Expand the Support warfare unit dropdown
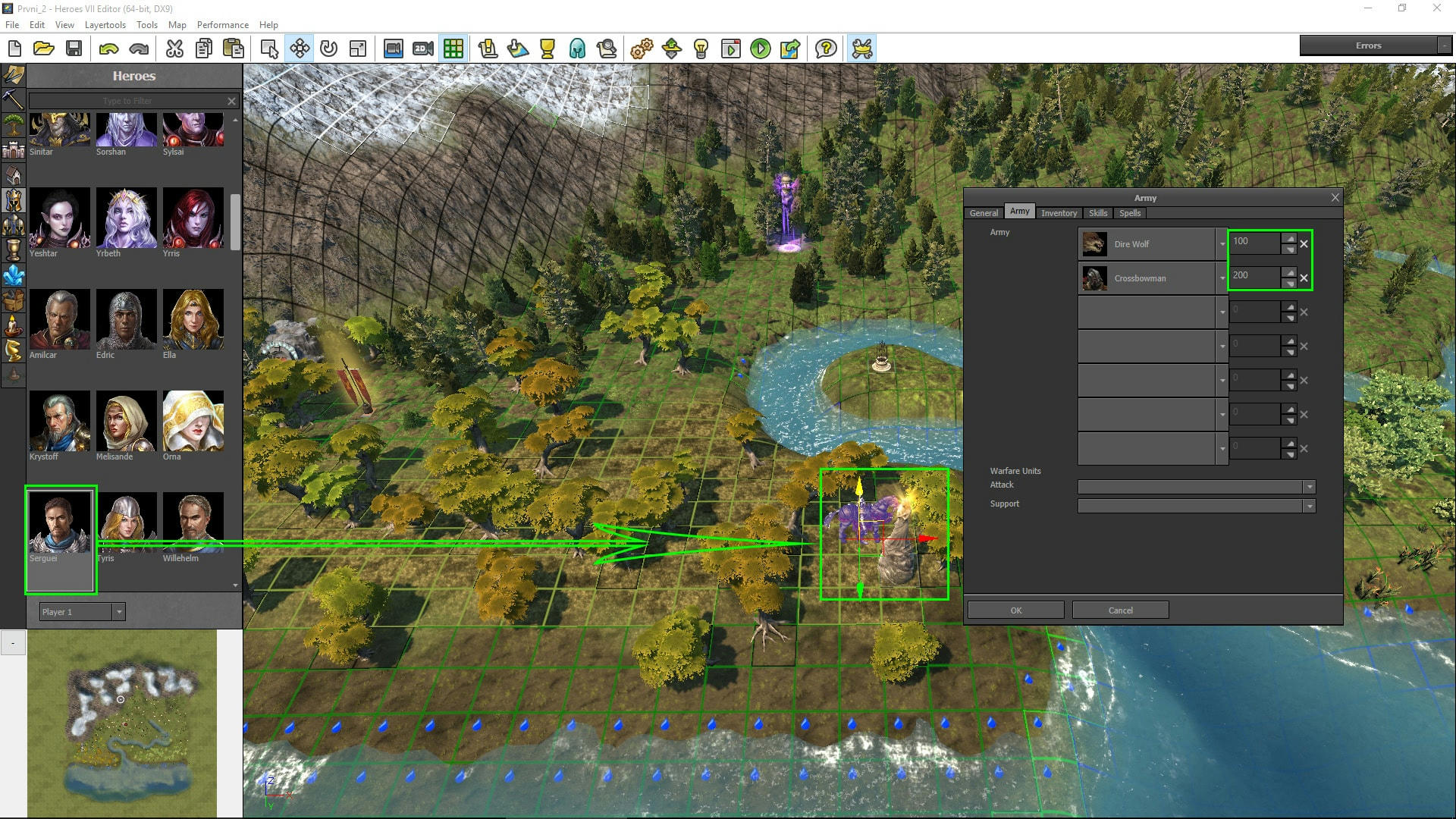 pyautogui.click(x=1309, y=506)
